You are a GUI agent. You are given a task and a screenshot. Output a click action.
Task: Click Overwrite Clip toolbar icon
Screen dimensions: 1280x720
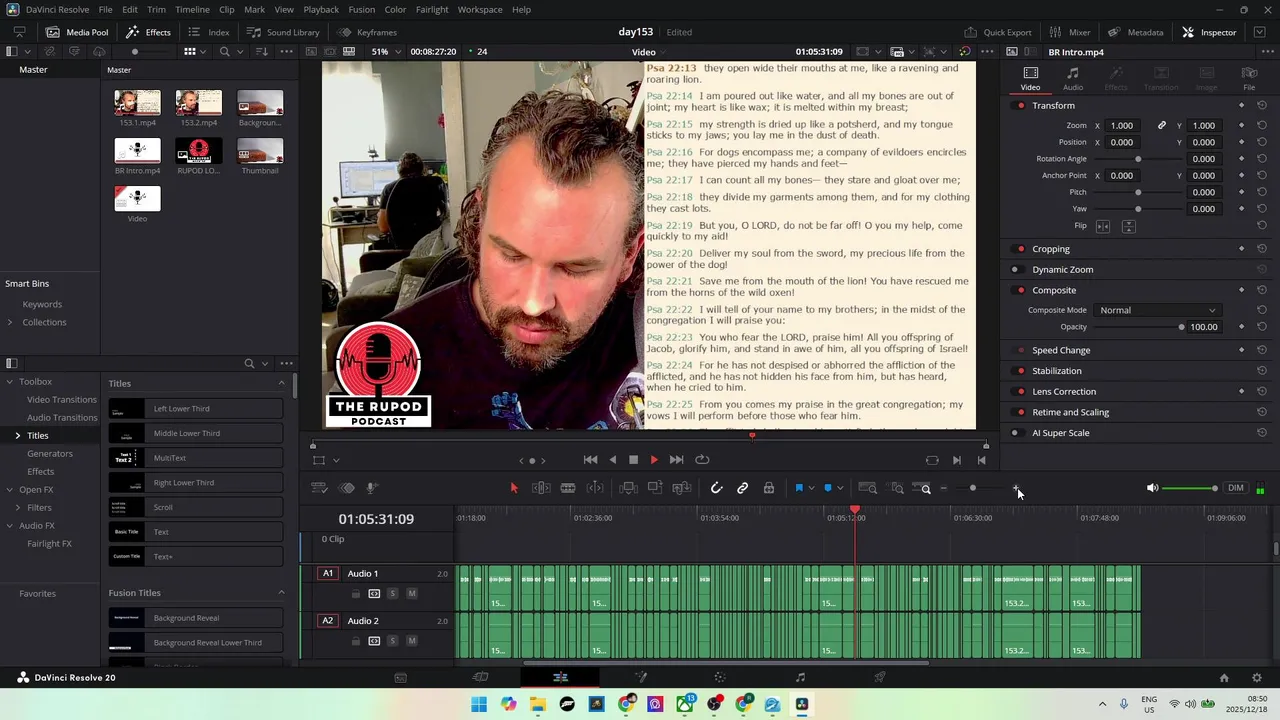point(655,488)
